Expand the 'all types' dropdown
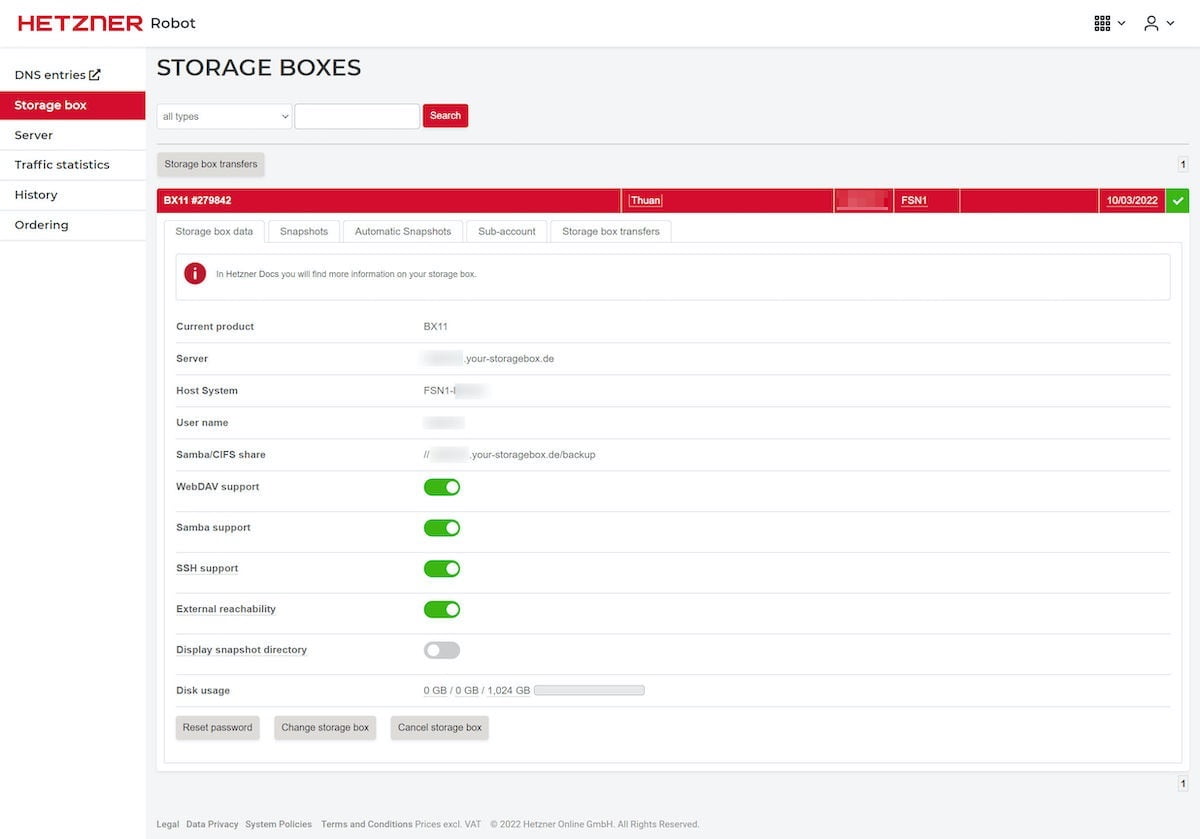 pos(224,117)
